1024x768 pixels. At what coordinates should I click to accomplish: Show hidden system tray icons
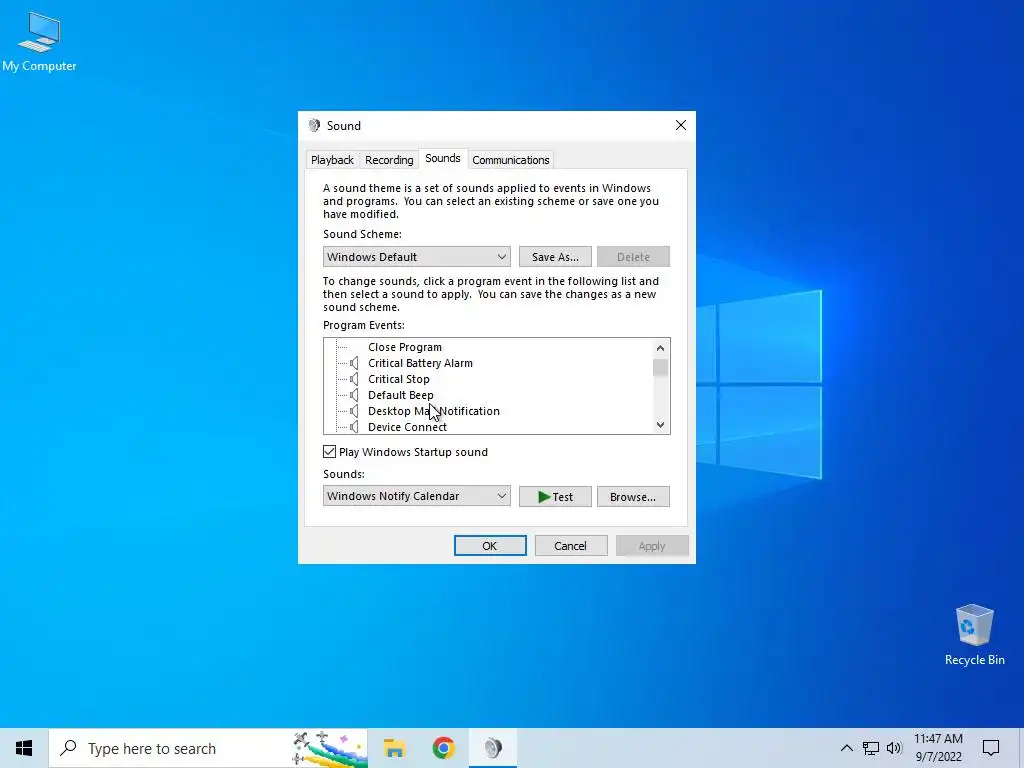[x=846, y=748]
